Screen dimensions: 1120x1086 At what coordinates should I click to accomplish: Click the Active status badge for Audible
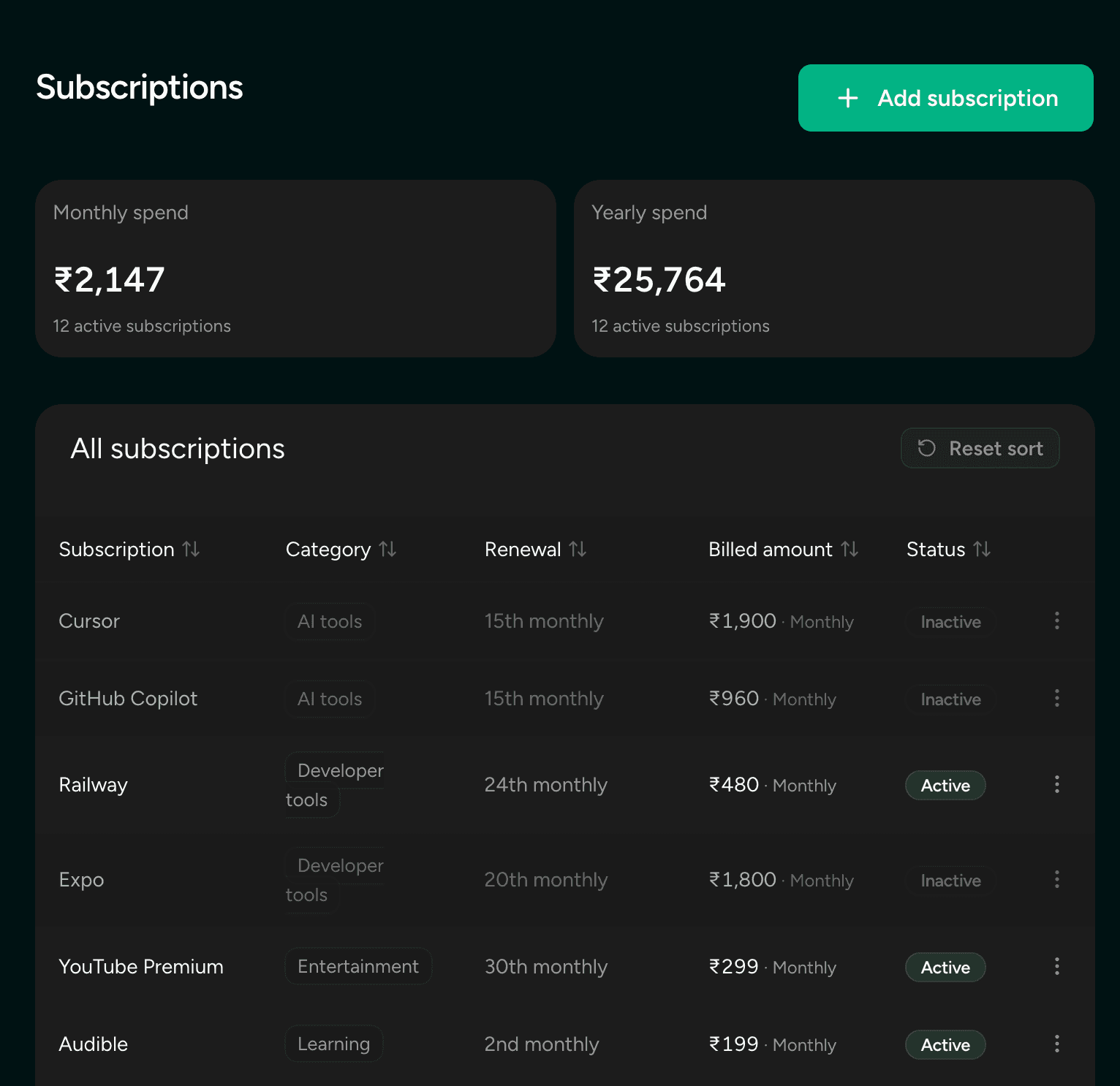tap(945, 1045)
